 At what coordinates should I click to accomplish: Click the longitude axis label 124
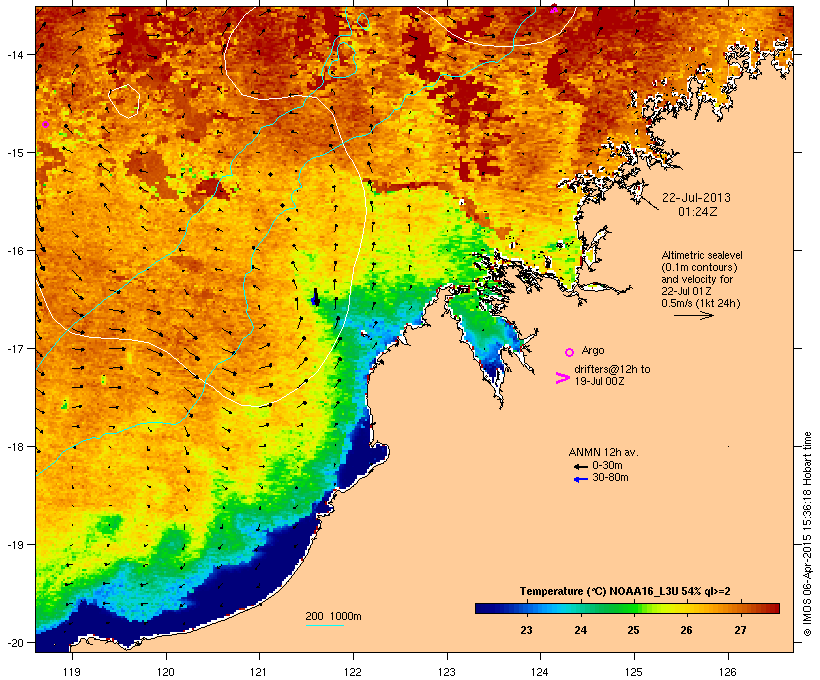pyautogui.click(x=540, y=672)
